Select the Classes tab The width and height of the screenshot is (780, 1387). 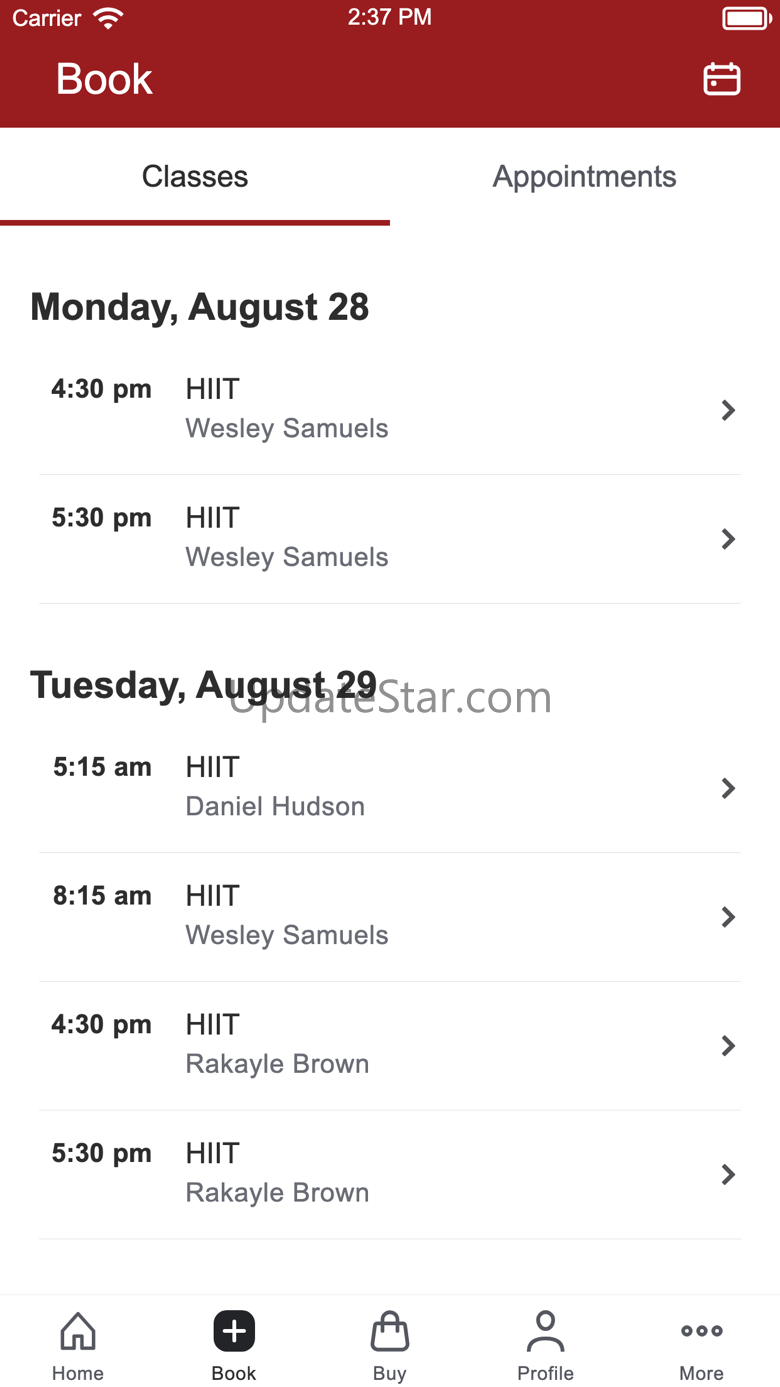[x=195, y=176]
